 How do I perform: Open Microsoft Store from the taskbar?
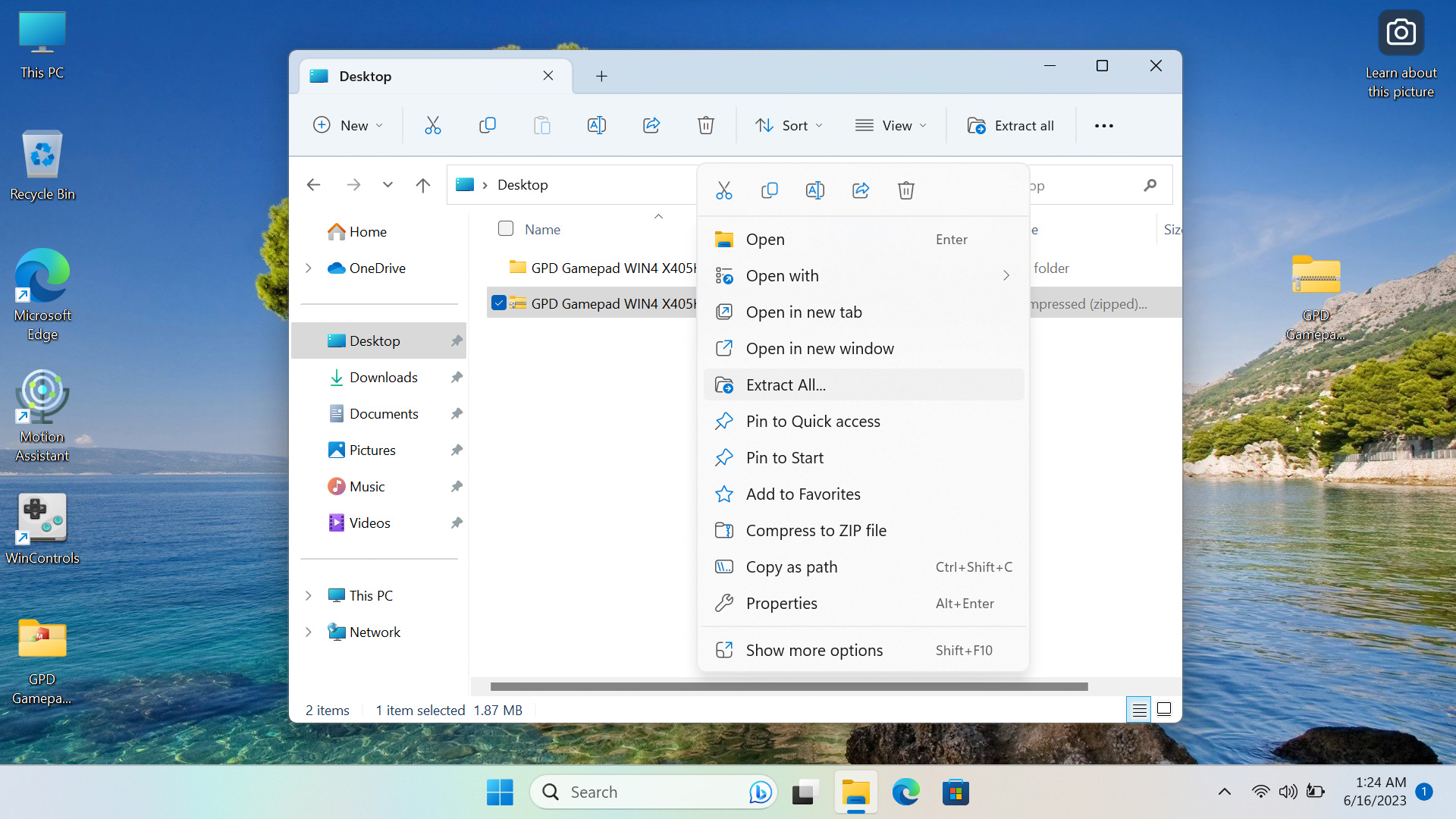pos(955,792)
